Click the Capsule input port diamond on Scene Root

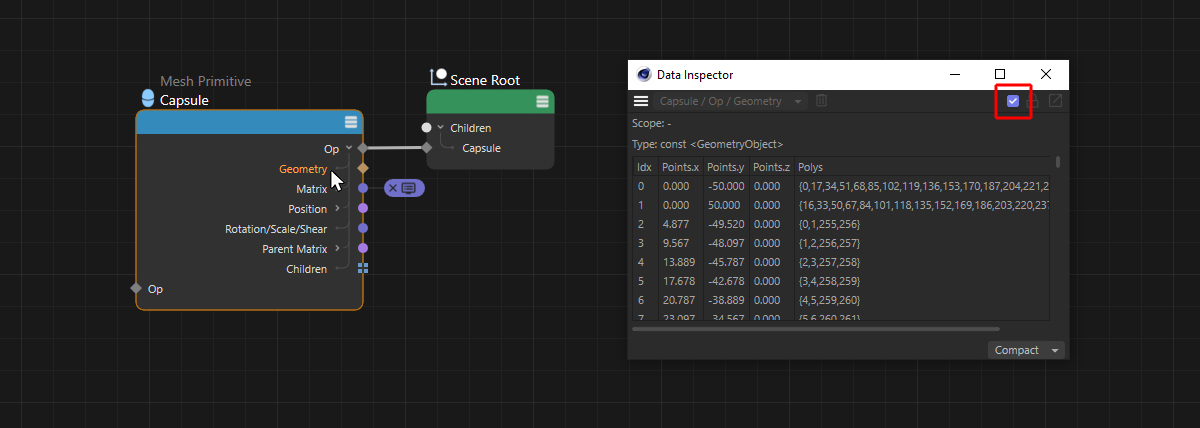[x=427, y=148]
